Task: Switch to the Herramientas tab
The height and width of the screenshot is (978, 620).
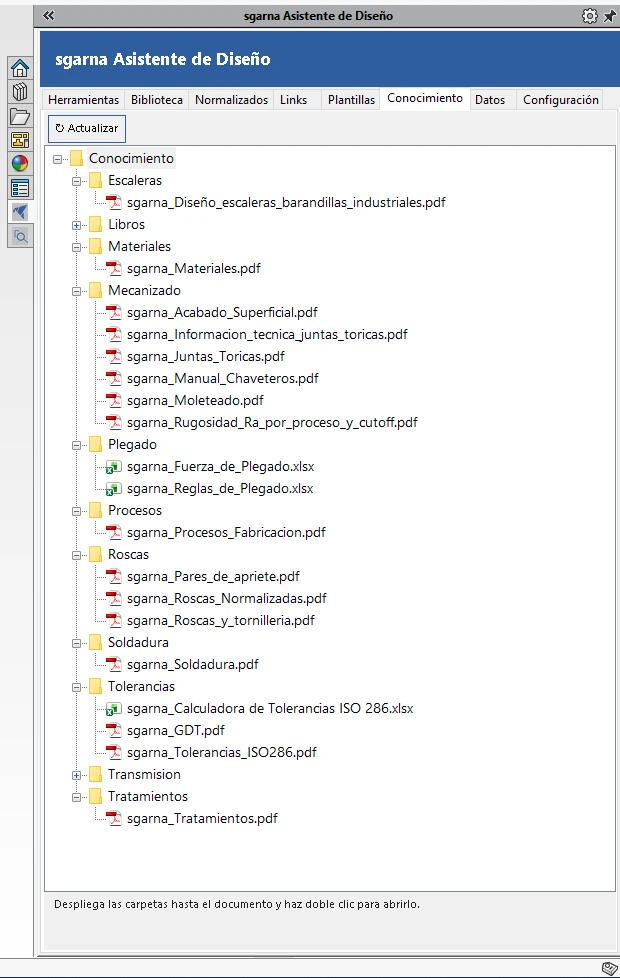Action: pyautogui.click(x=84, y=100)
